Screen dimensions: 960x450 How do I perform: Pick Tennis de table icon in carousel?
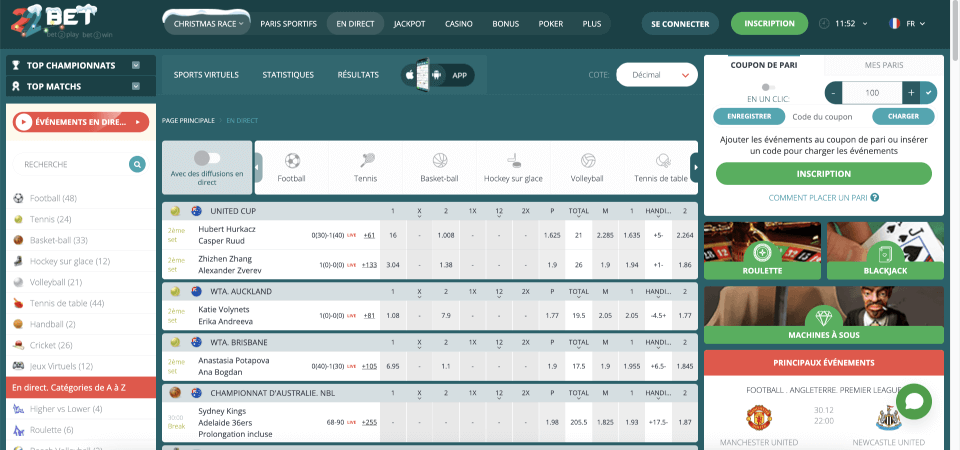(x=662, y=160)
